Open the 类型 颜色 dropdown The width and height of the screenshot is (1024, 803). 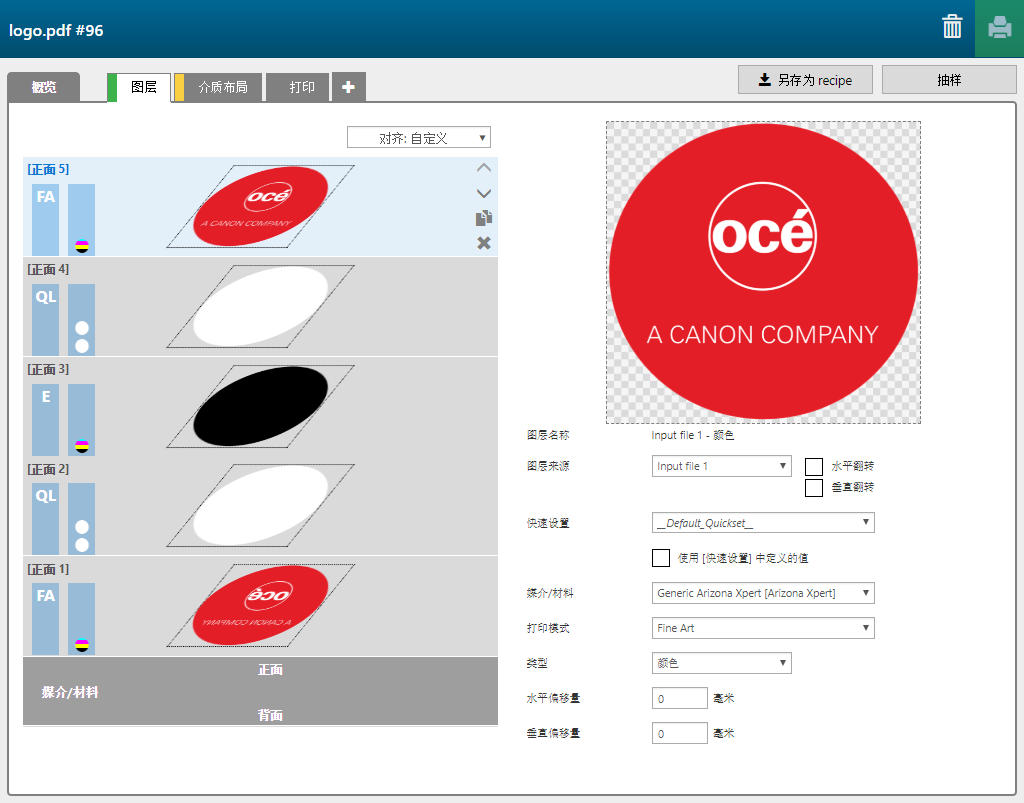coord(722,663)
